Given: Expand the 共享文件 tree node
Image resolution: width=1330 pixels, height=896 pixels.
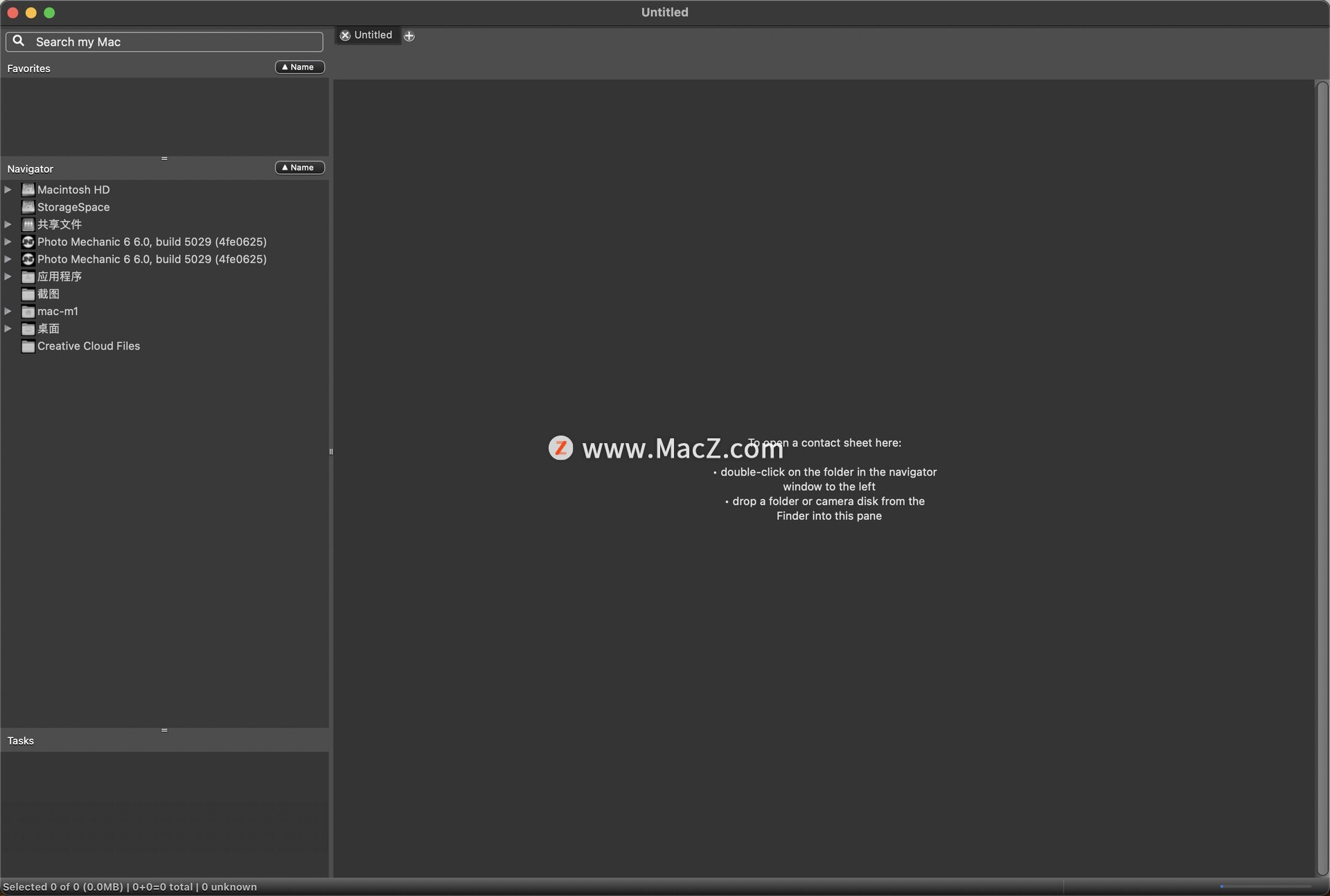Looking at the screenshot, I should (8, 224).
